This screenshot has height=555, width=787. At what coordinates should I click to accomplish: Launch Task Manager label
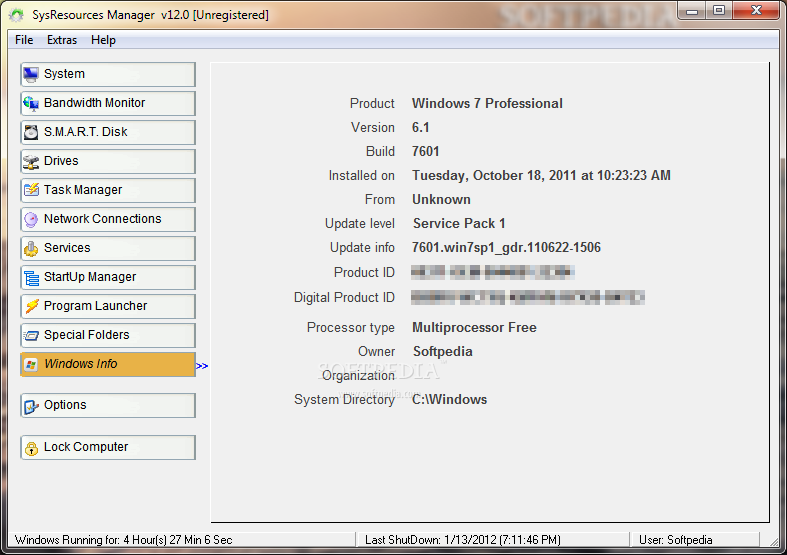[x=83, y=190]
